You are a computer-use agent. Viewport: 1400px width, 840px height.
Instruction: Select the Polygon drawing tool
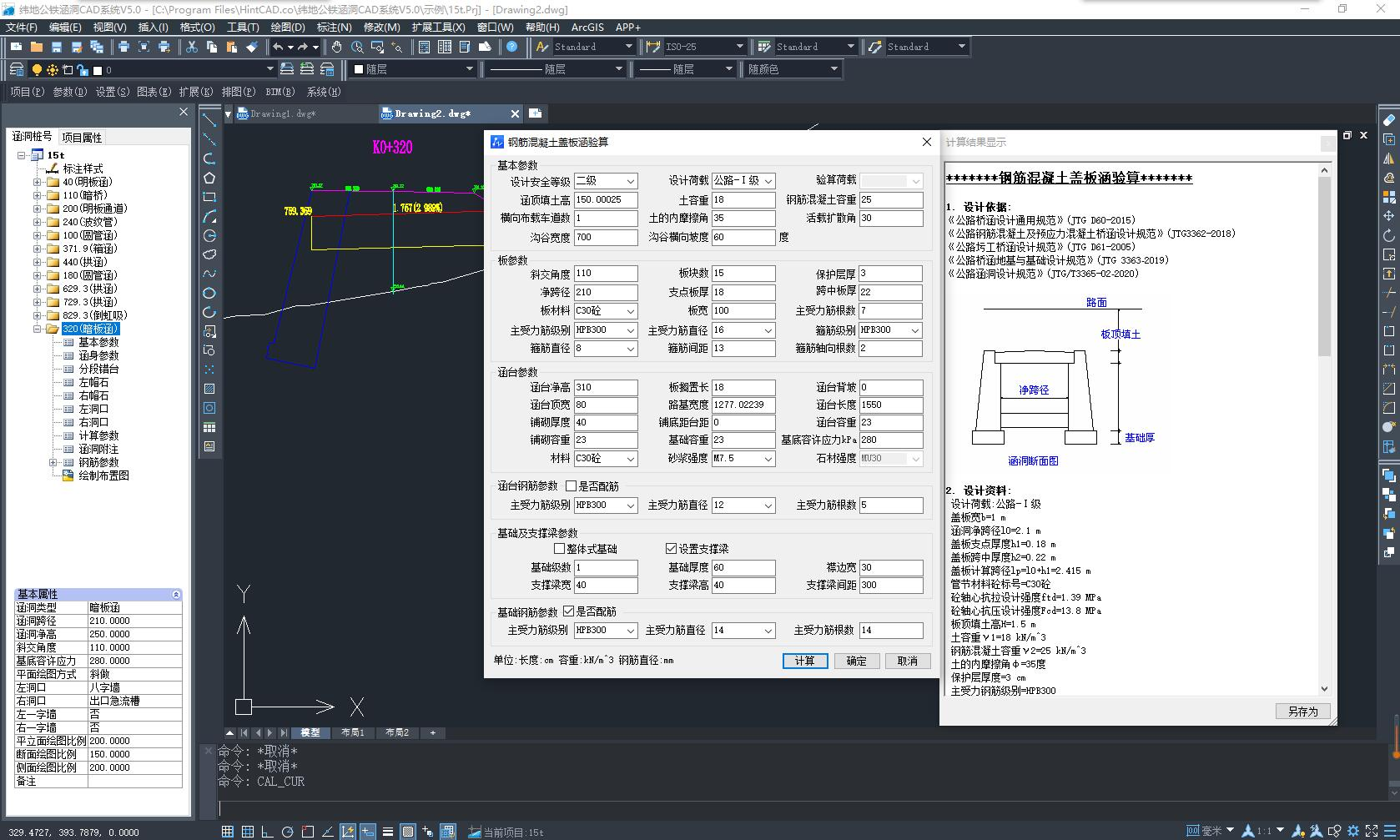click(x=209, y=178)
